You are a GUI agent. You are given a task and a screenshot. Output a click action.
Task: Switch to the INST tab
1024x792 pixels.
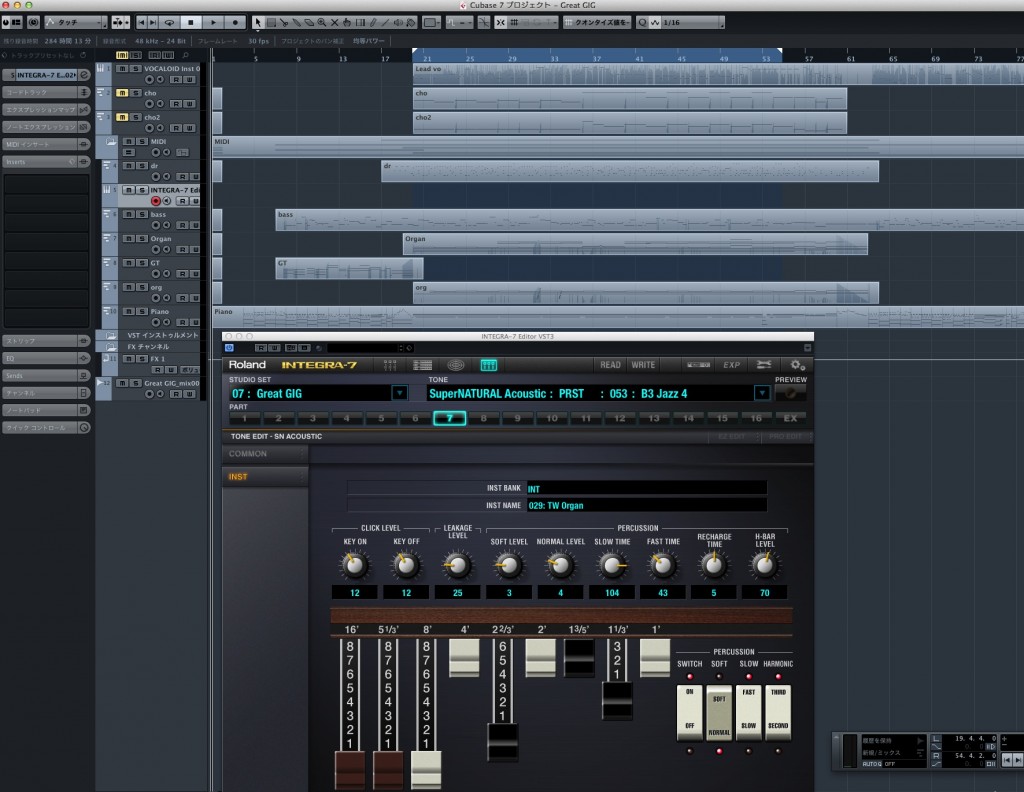pyautogui.click(x=265, y=477)
